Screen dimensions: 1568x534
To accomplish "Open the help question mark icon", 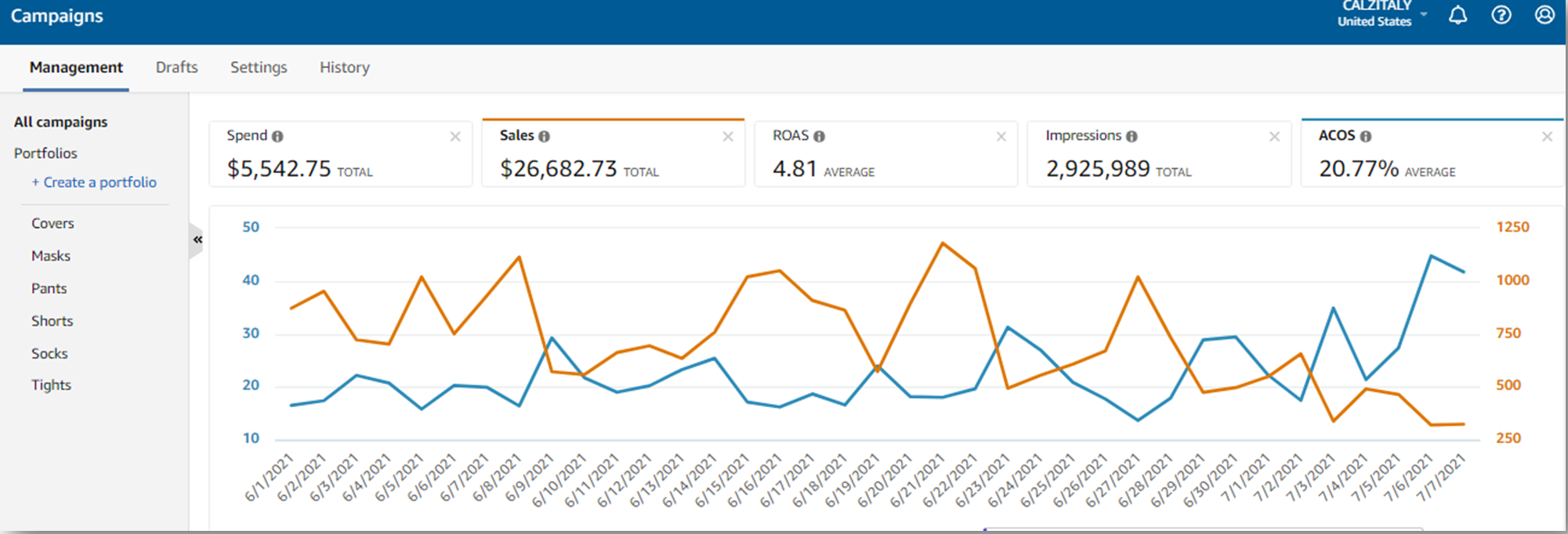I will click(x=1501, y=16).
